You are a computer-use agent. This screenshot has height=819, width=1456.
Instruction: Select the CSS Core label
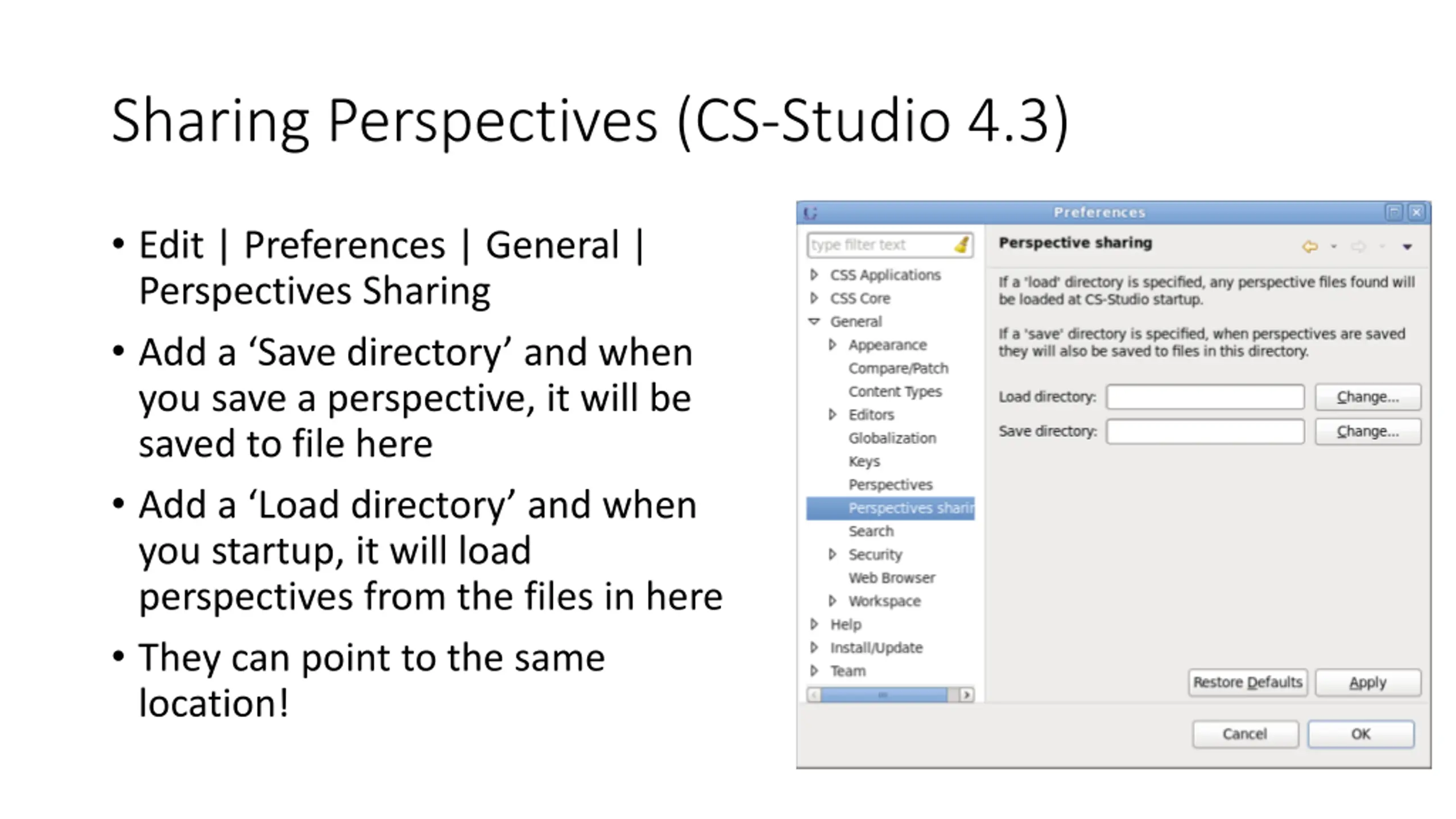pyautogui.click(x=859, y=298)
